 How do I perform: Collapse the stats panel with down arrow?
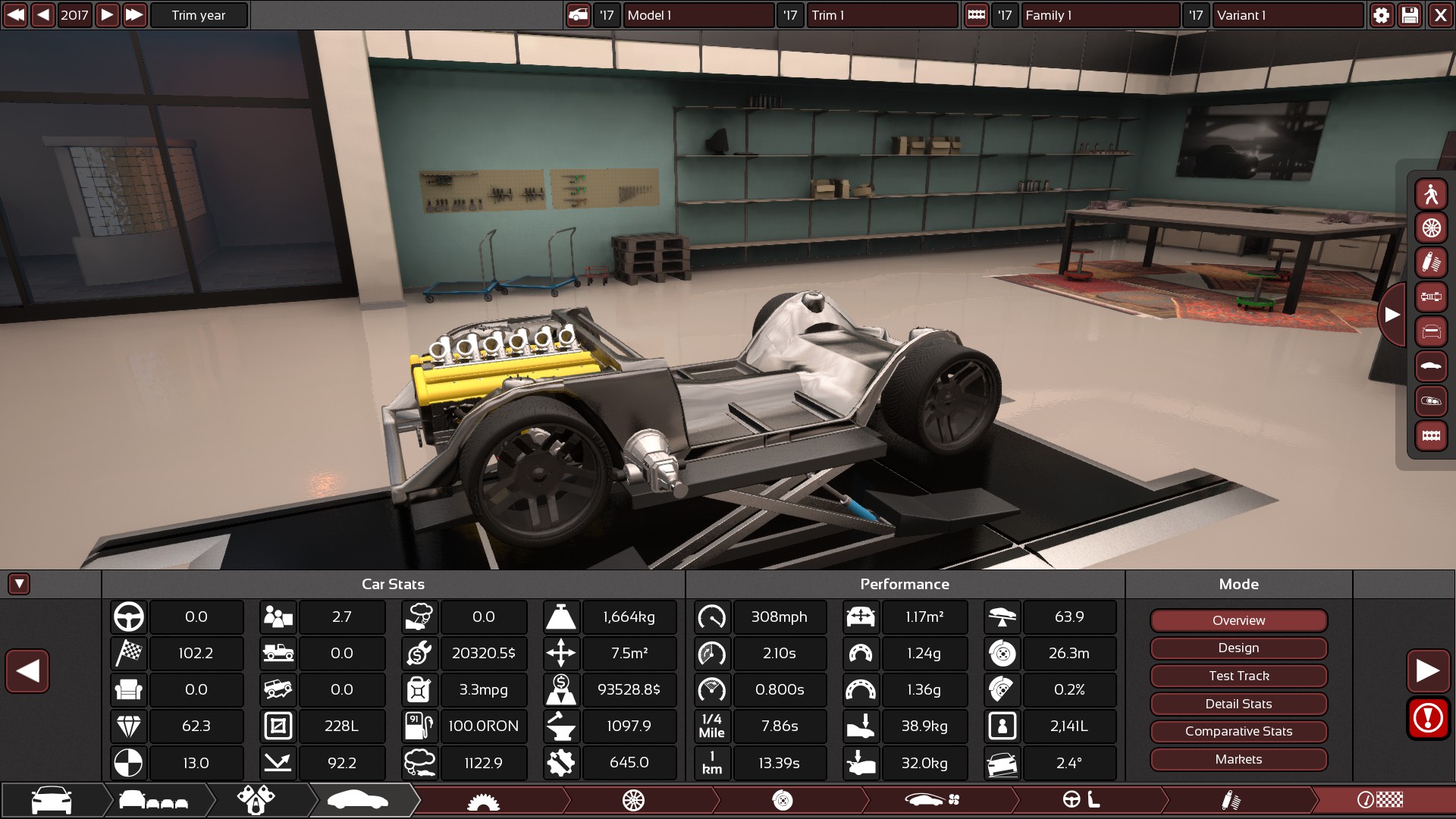19,584
